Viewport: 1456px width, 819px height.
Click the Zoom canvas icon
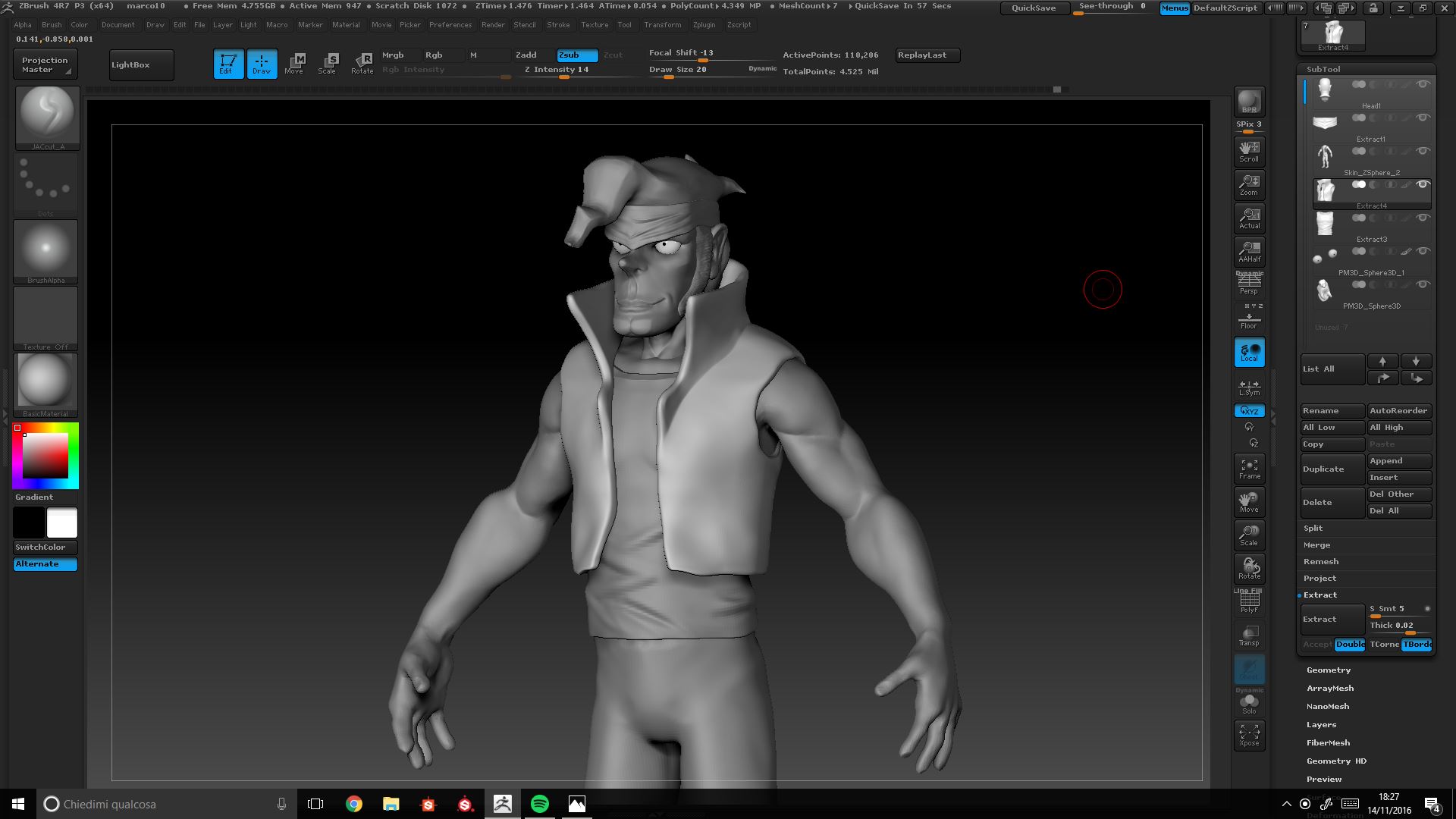(1249, 184)
